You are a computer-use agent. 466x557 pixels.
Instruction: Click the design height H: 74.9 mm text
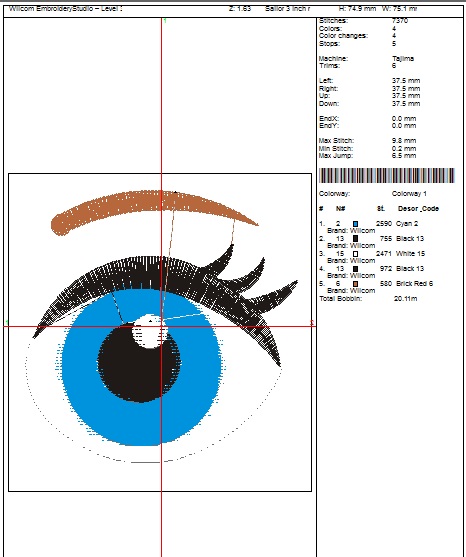click(357, 8)
